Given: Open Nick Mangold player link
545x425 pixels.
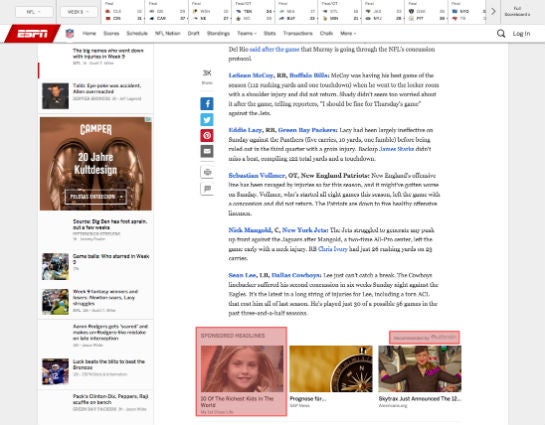Looking at the screenshot, I should 250,230.
